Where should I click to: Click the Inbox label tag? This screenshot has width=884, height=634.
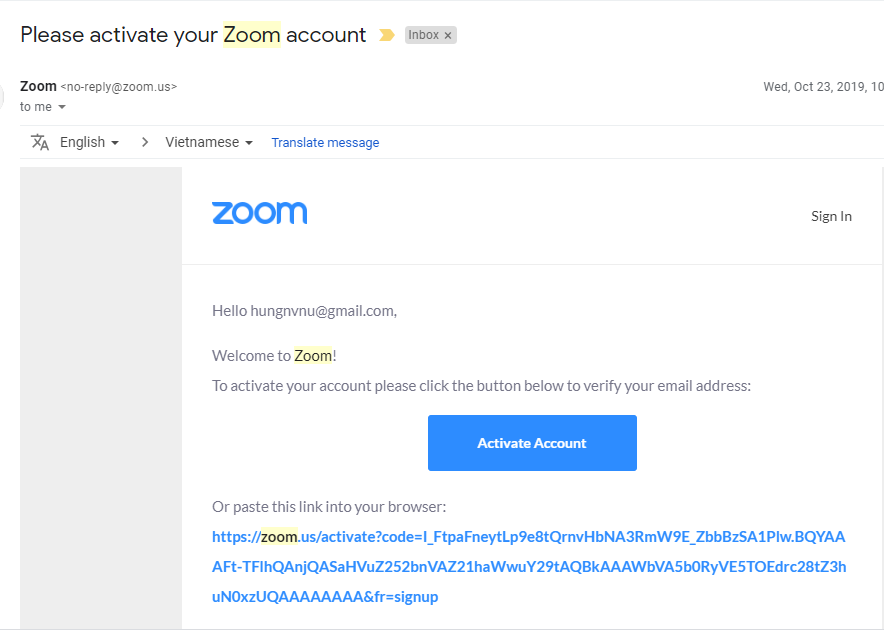423,35
